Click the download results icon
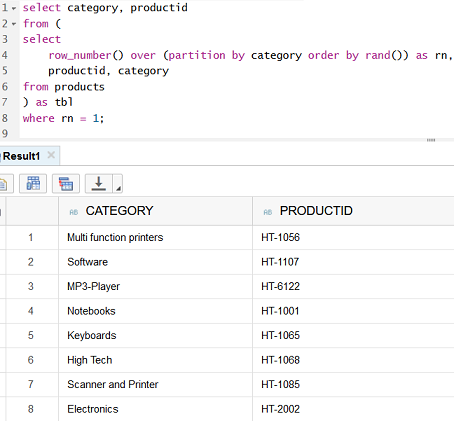Viewport: 454px width, 421px height. (x=99, y=183)
